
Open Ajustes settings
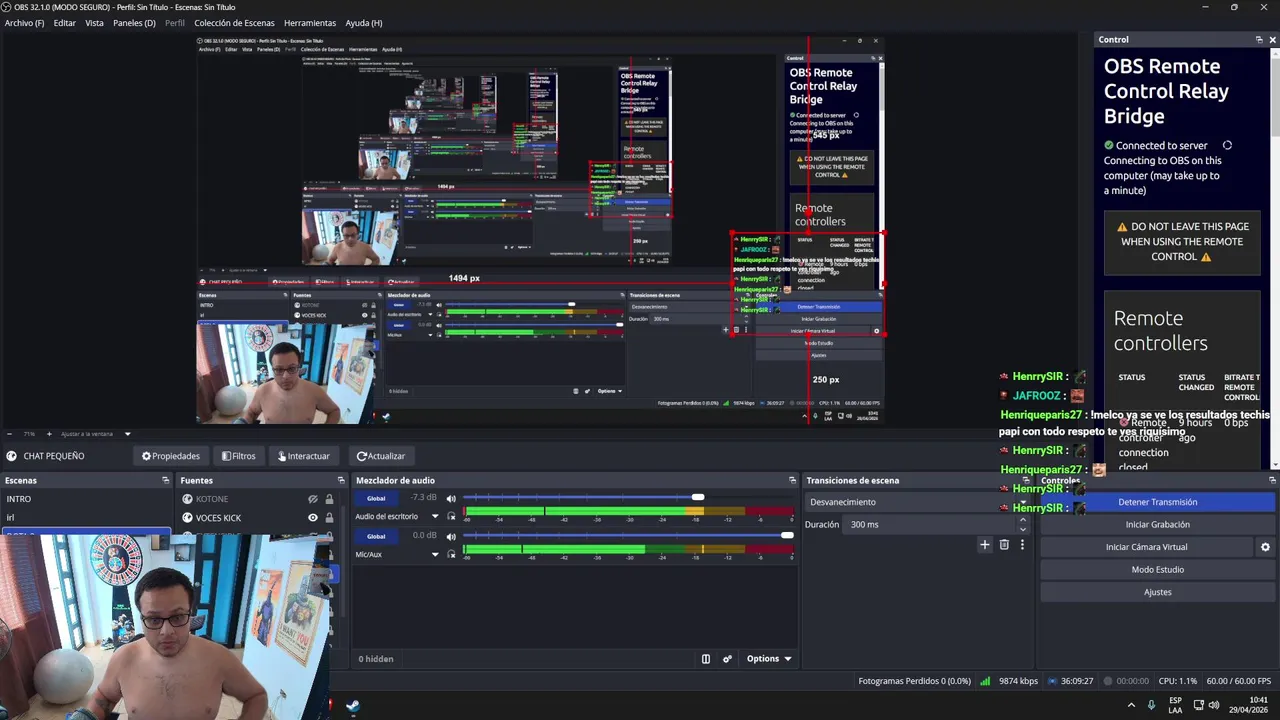coord(1158,592)
